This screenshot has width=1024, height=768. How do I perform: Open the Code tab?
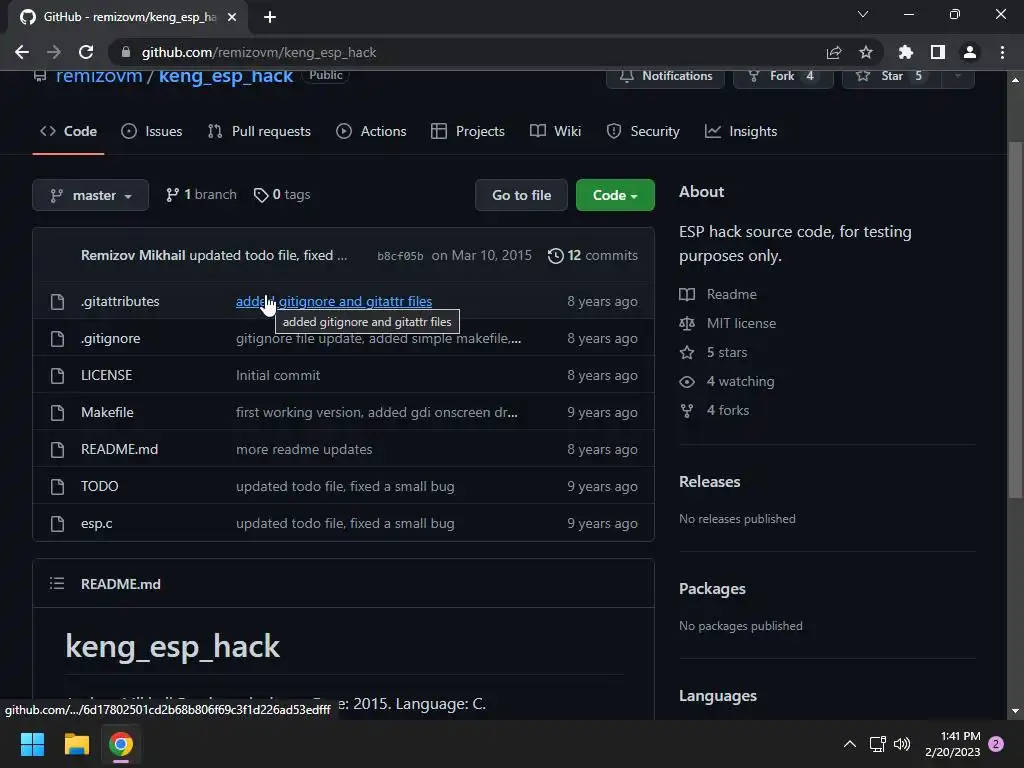(x=69, y=131)
